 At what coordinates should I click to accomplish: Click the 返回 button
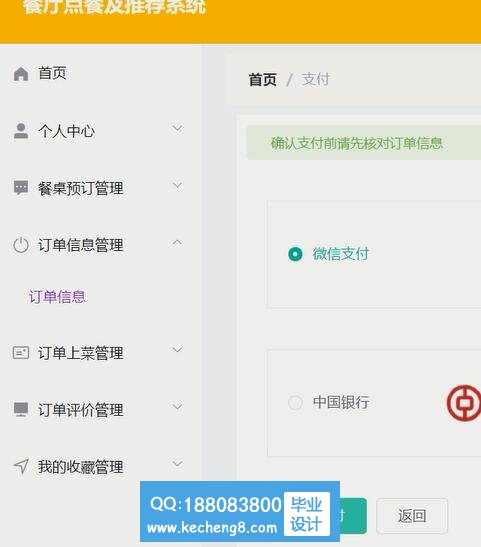coord(412,516)
